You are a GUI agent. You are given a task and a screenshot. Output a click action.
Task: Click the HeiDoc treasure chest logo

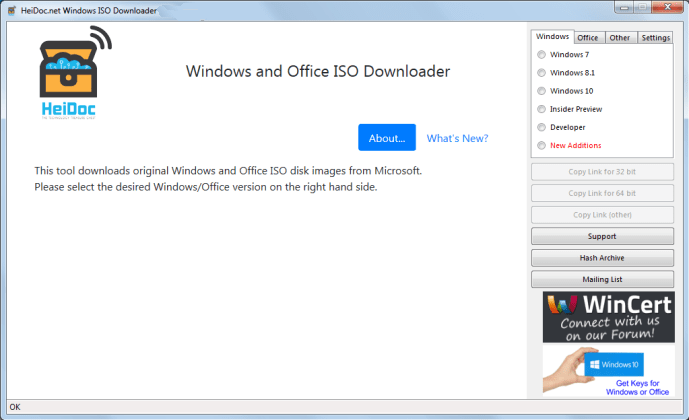[x=75, y=73]
